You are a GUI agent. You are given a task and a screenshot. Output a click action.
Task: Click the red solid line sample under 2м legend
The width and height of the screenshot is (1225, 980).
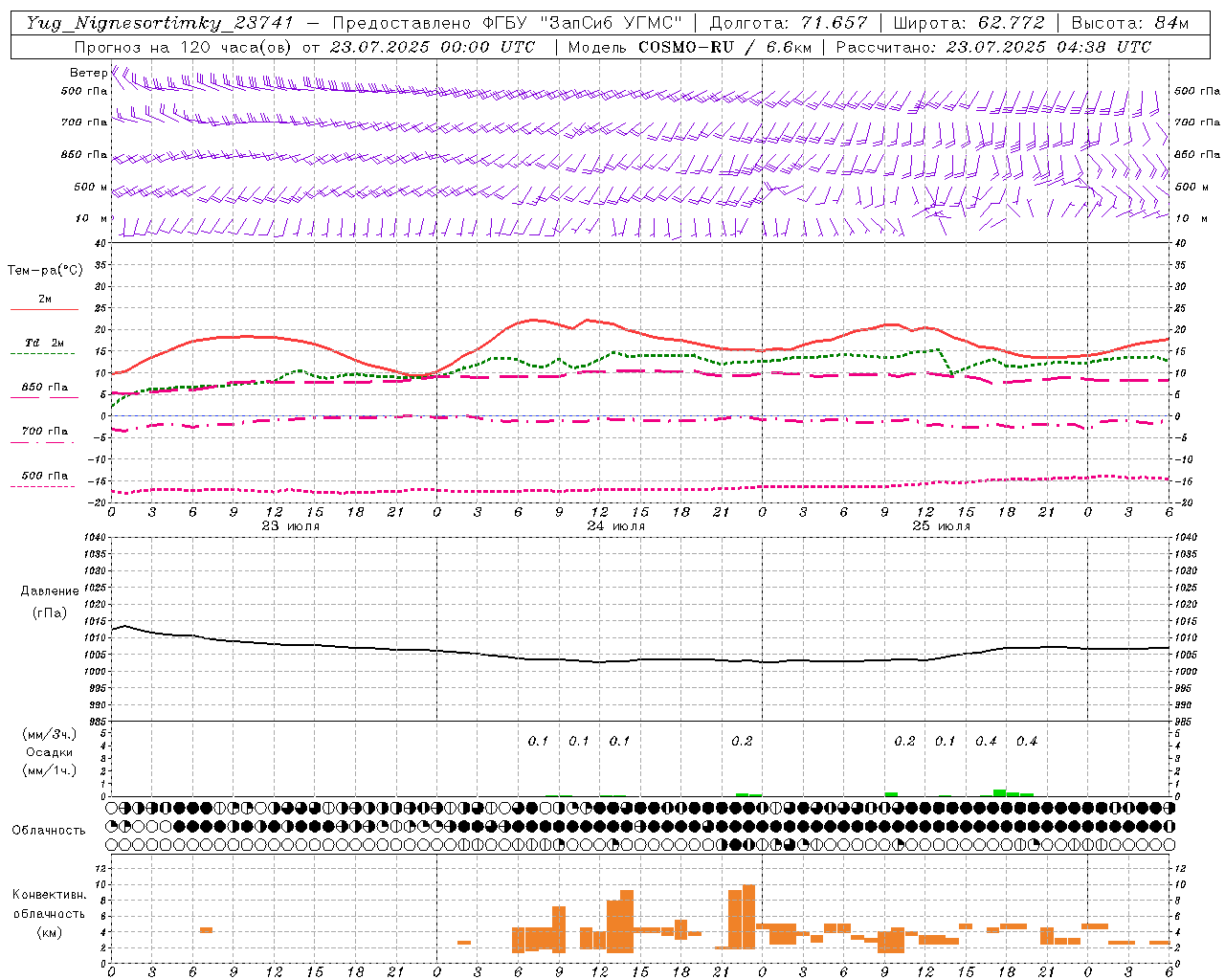(44, 310)
